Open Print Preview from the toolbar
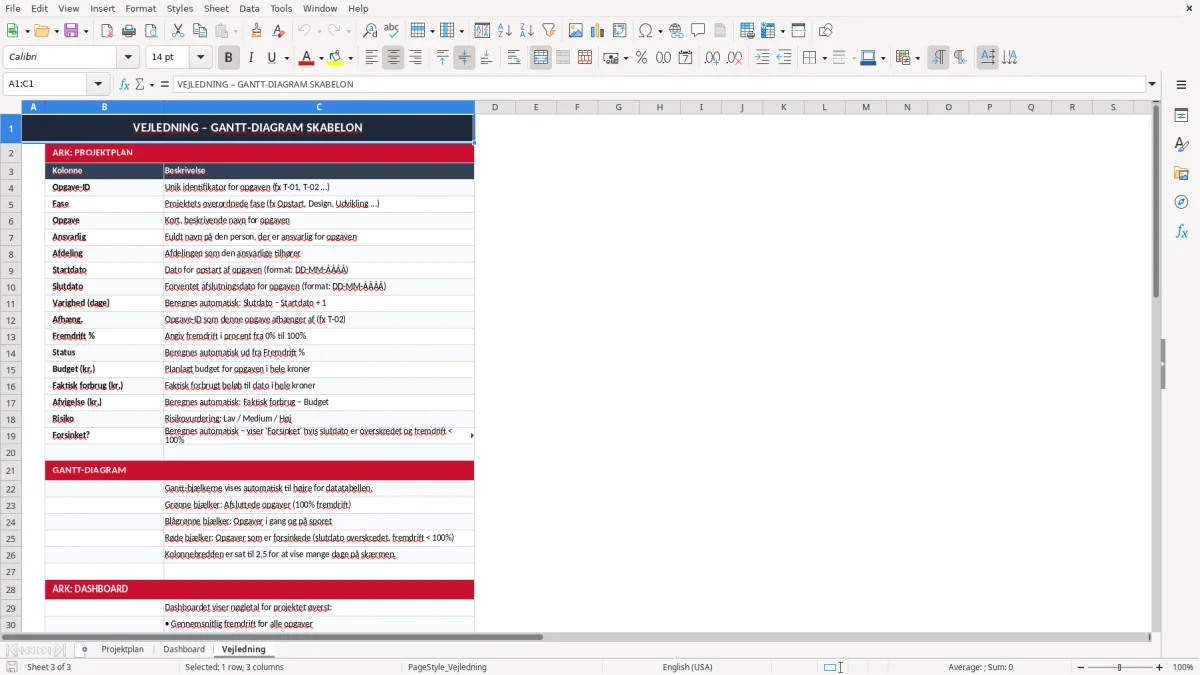This screenshot has width=1200, height=675. [152, 31]
